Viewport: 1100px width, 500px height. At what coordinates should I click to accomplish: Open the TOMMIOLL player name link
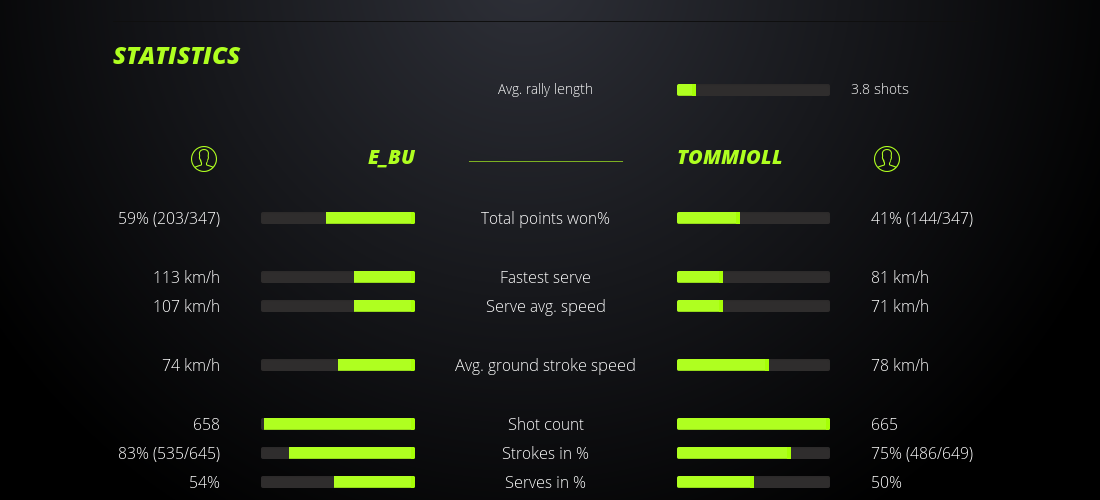click(x=729, y=157)
